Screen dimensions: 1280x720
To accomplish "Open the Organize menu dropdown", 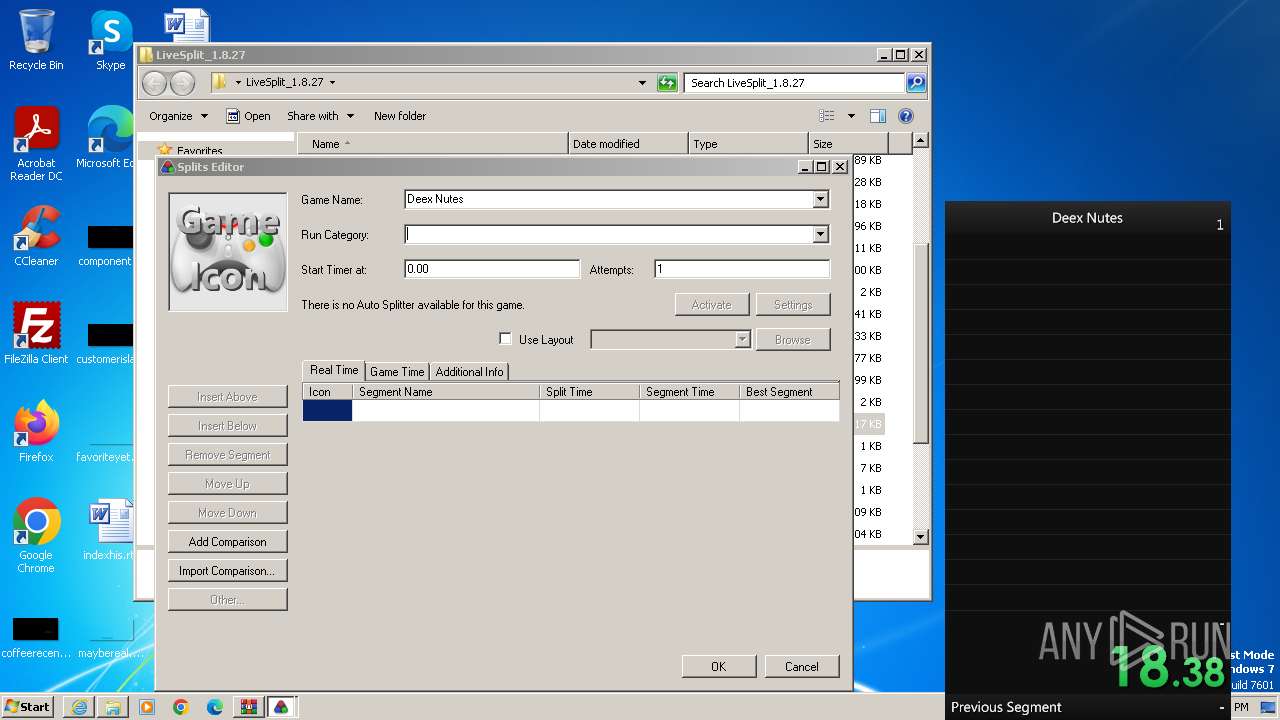I will [x=178, y=116].
